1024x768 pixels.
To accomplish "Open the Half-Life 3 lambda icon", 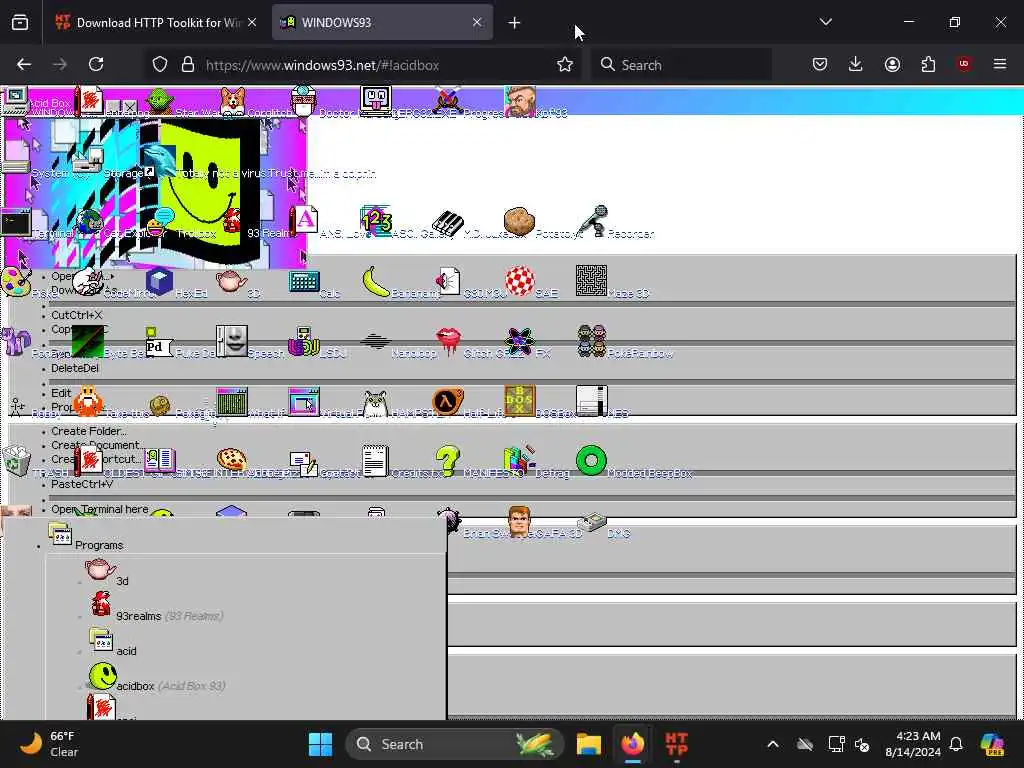I will tap(448, 402).
